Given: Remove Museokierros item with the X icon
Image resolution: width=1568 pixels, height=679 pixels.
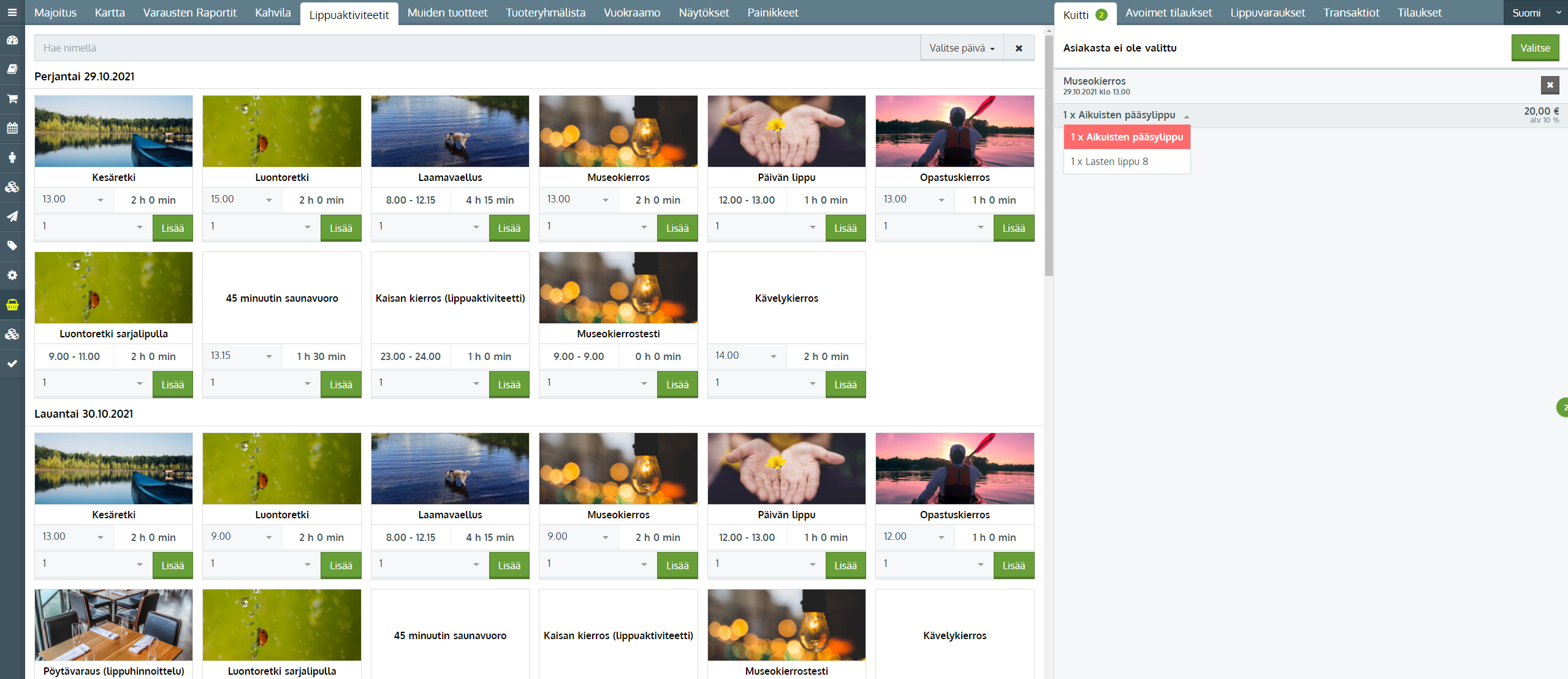Looking at the screenshot, I should point(1550,85).
